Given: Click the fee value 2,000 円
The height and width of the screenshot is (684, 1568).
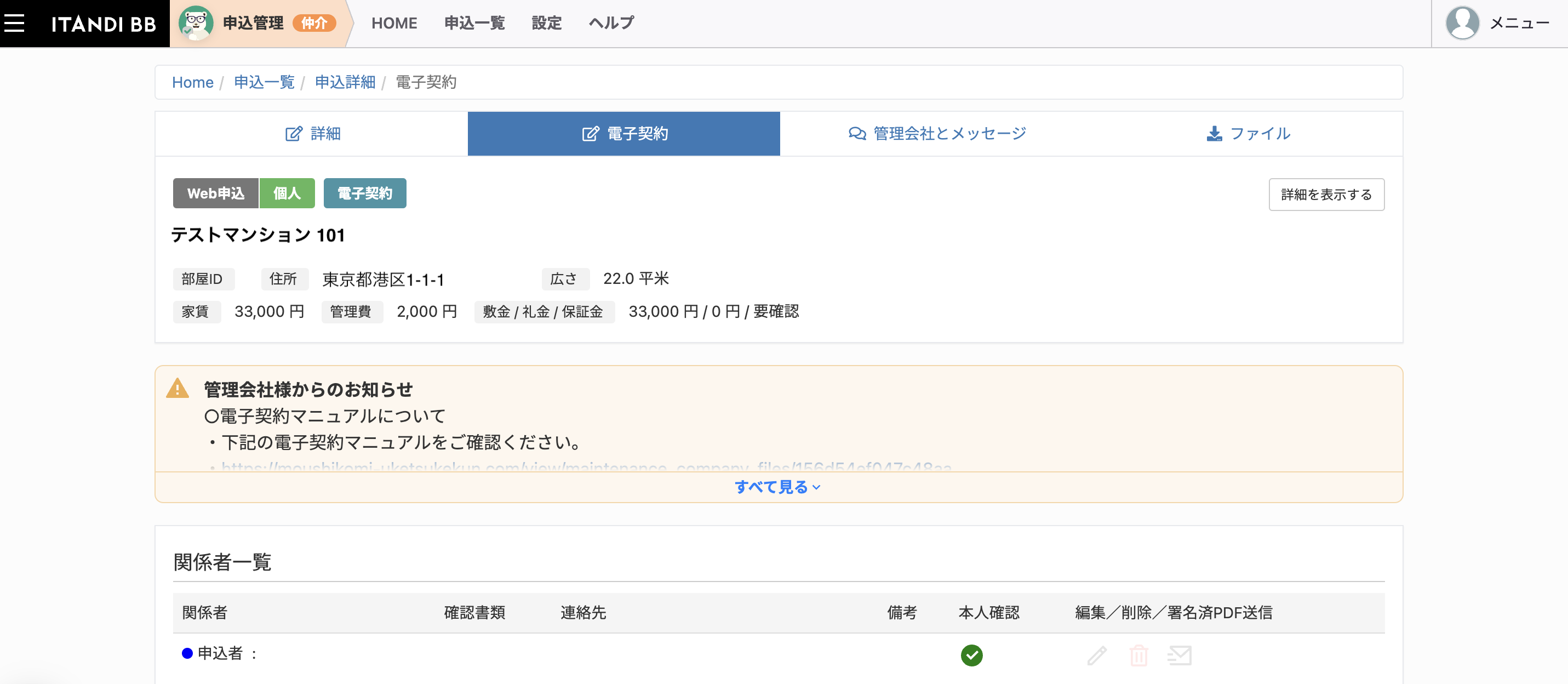Looking at the screenshot, I should [427, 311].
